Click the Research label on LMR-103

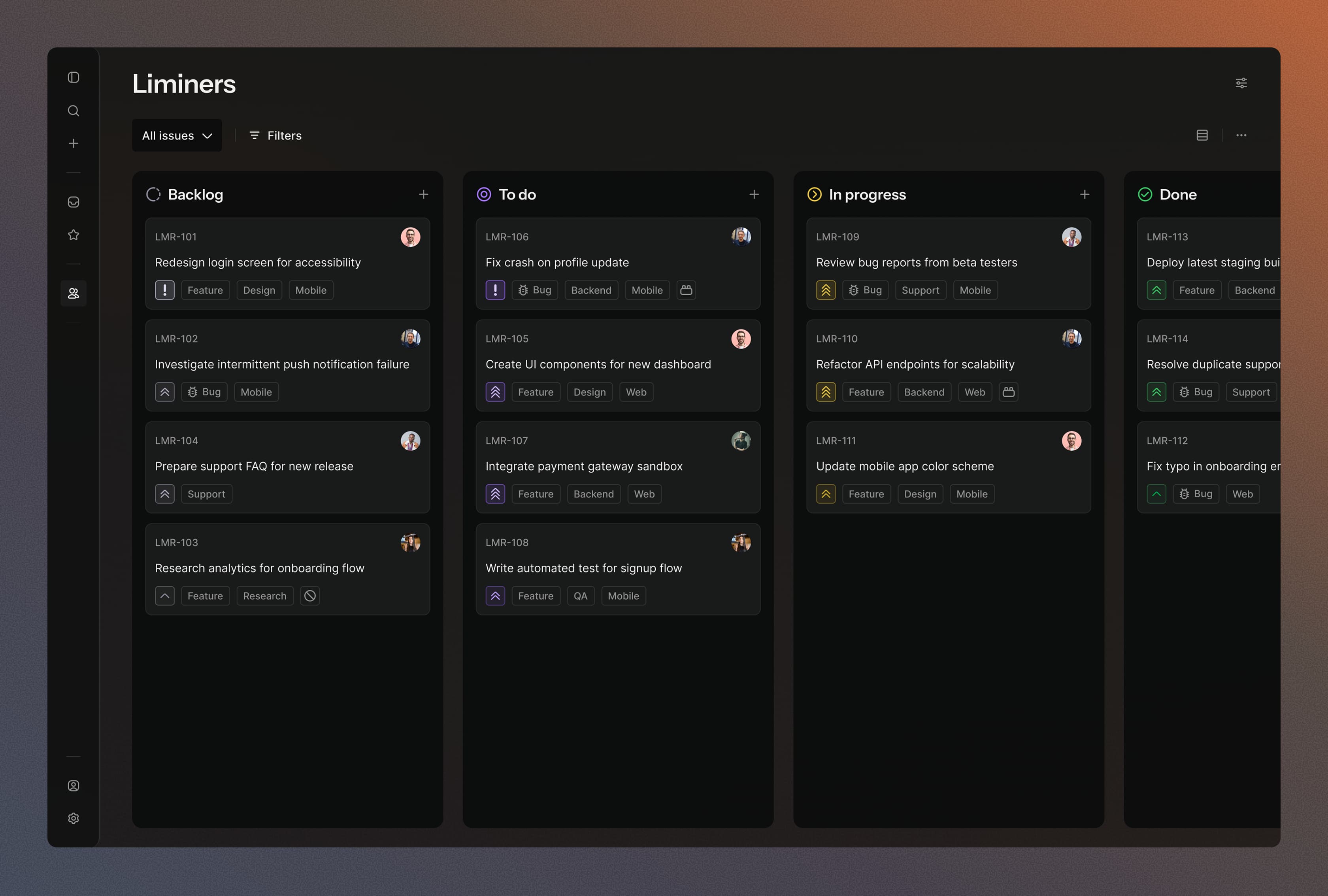tap(264, 596)
